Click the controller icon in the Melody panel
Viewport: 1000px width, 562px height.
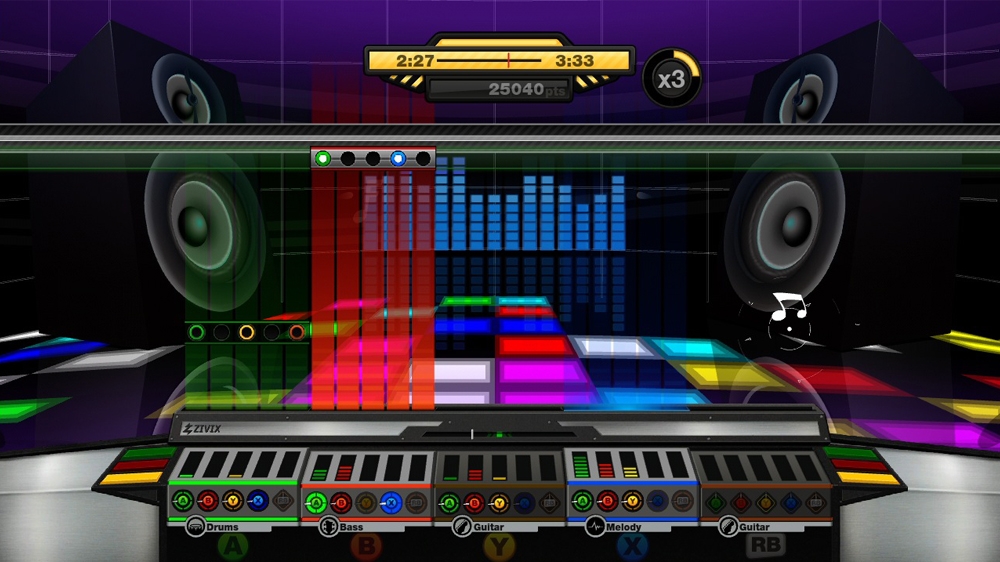(683, 502)
